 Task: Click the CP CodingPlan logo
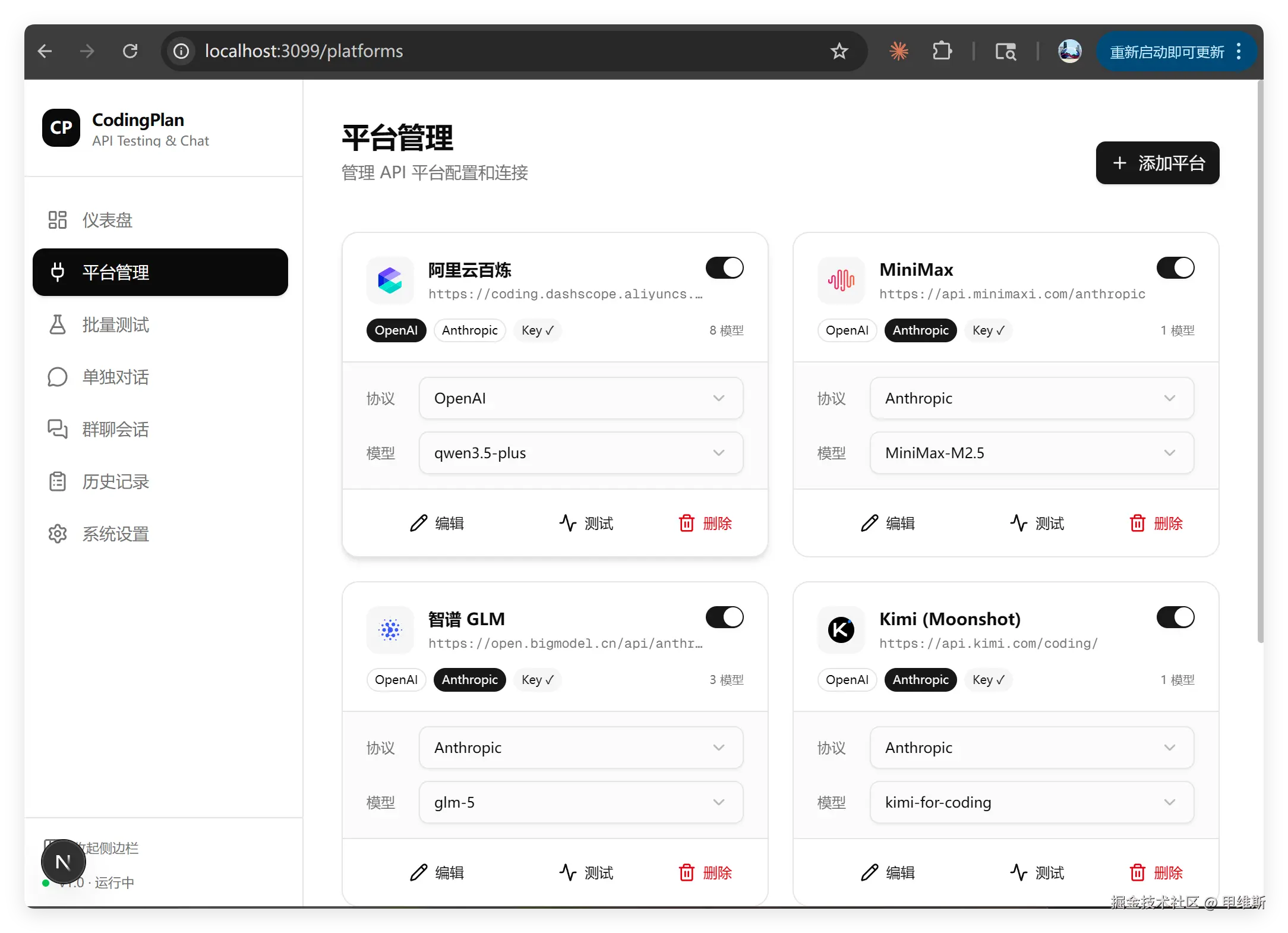(61, 127)
